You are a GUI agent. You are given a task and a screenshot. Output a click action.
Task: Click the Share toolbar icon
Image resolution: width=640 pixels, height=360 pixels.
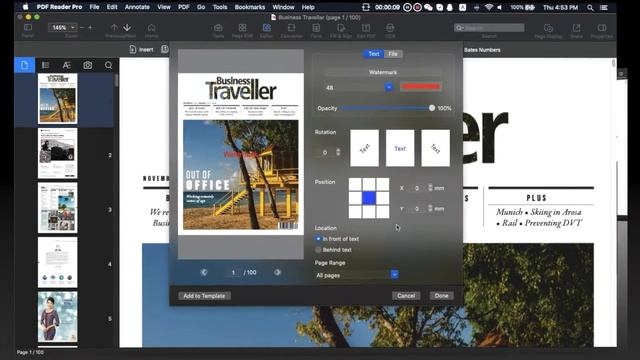click(x=576, y=27)
